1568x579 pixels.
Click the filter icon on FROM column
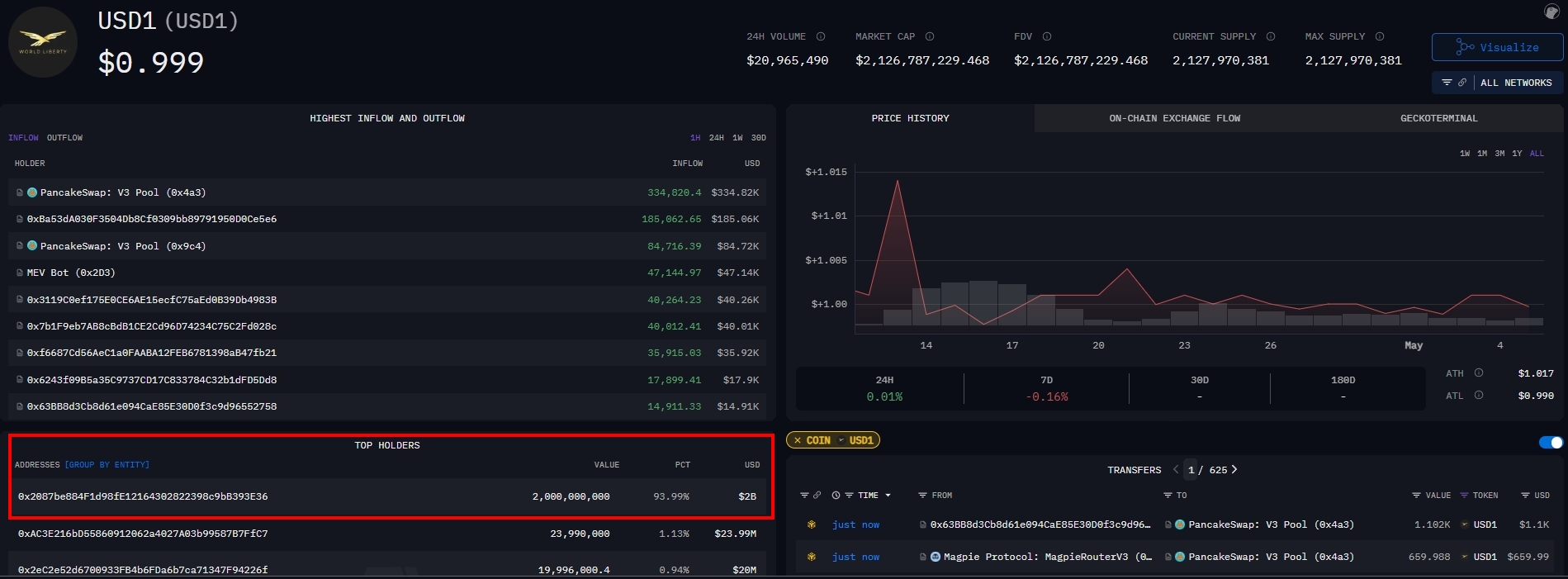(x=922, y=496)
